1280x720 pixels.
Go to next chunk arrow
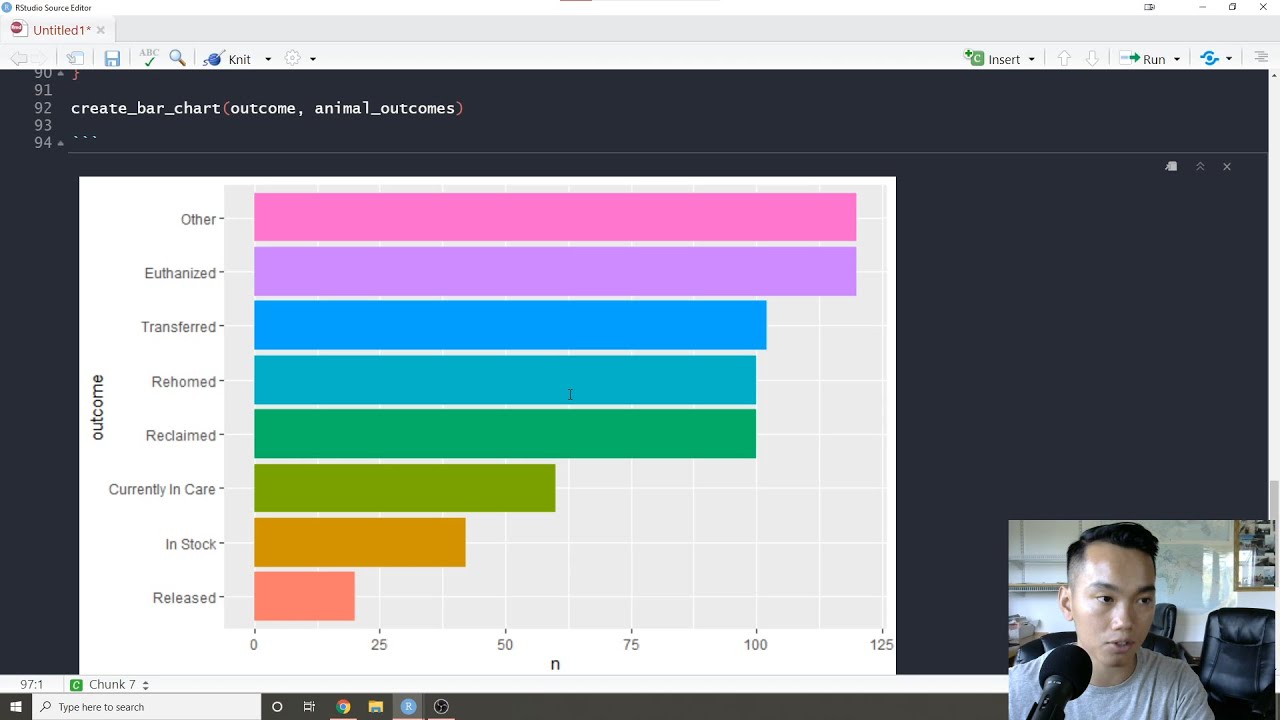point(1092,59)
